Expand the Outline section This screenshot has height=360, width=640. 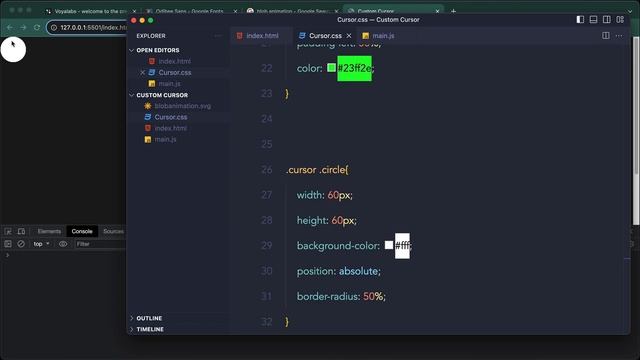click(x=149, y=318)
